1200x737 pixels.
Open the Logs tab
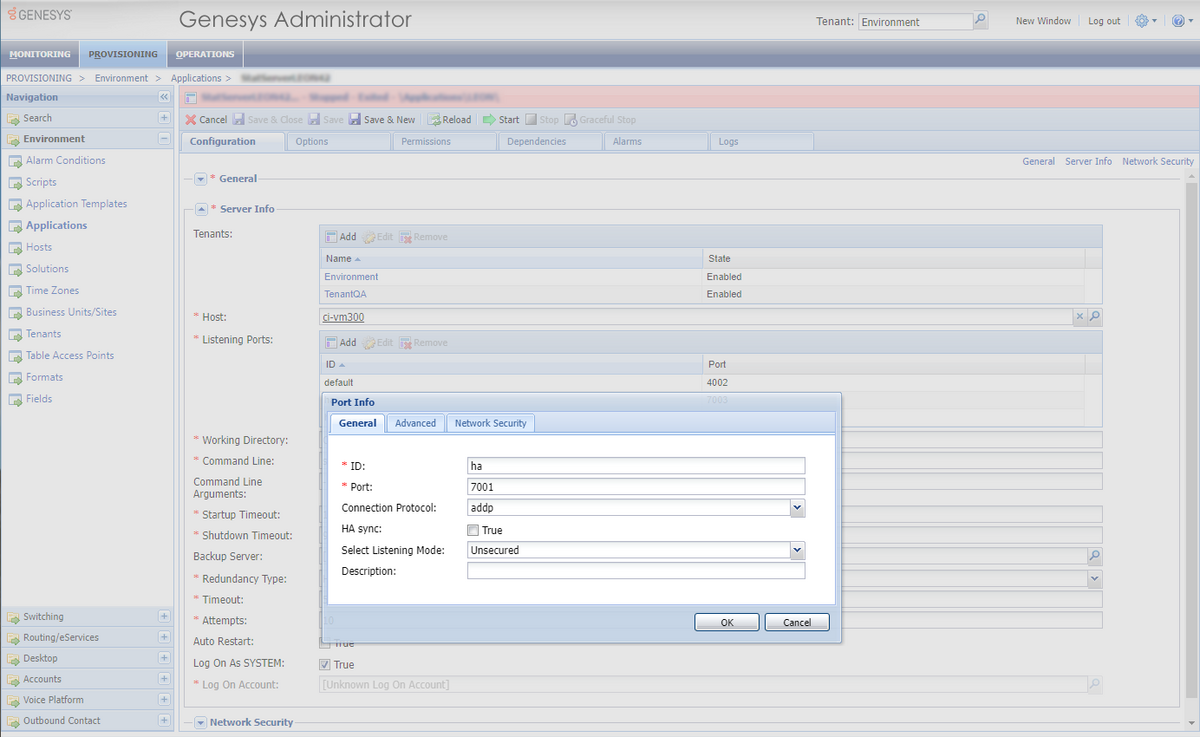763,142
